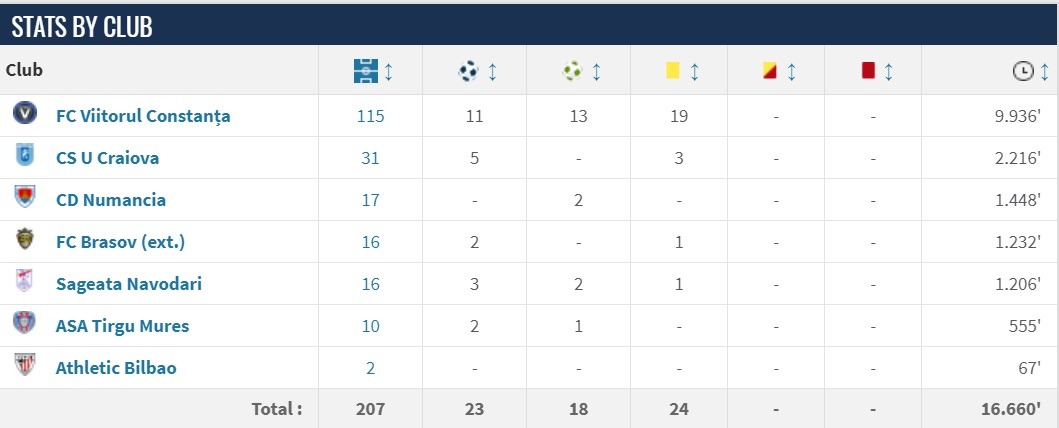The width and height of the screenshot is (1059, 428).
Task: Click FC Viitorul Constanța club crest
Action: [x=24, y=115]
